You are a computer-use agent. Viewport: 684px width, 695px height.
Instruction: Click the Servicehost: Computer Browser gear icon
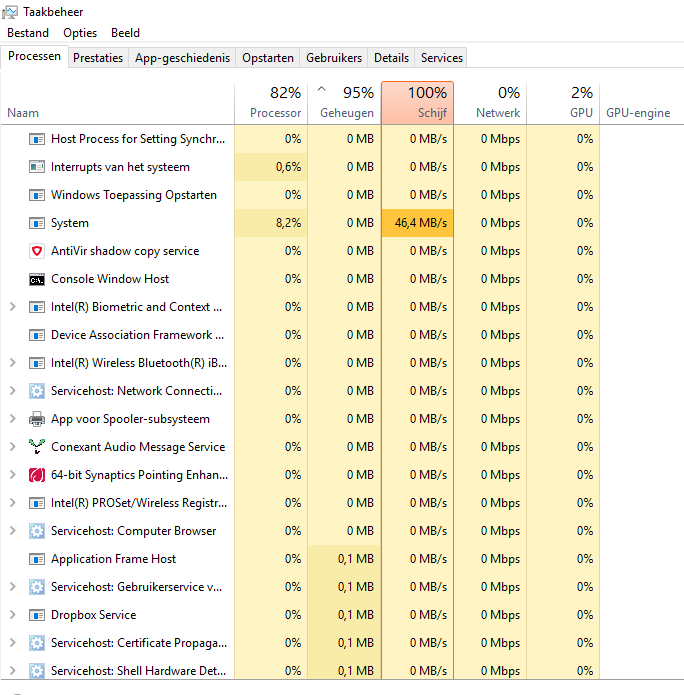pos(37,531)
